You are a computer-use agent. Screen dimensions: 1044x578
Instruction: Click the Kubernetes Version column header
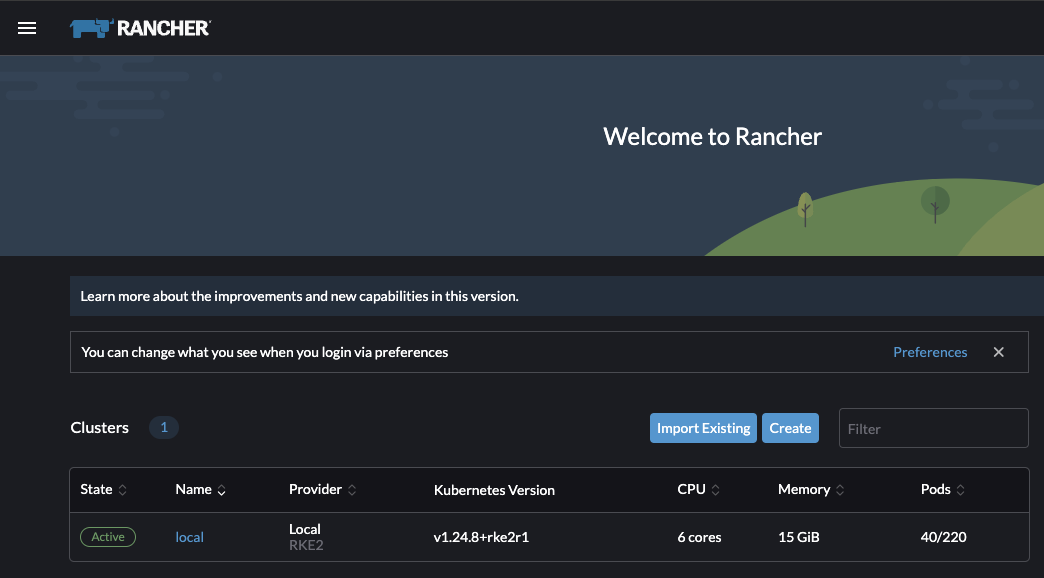494,490
